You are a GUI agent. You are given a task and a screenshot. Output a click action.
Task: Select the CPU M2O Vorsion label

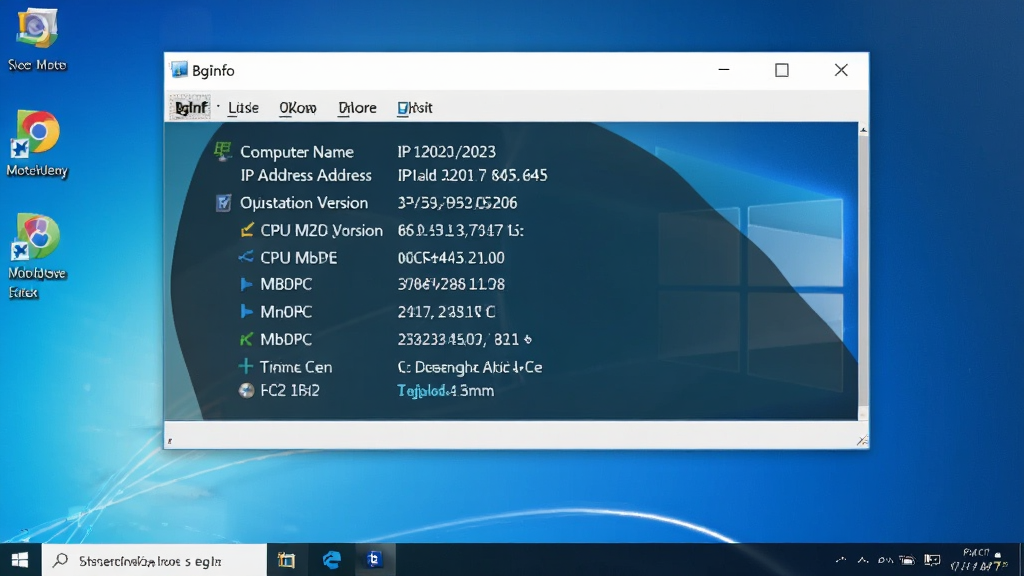[x=321, y=230]
